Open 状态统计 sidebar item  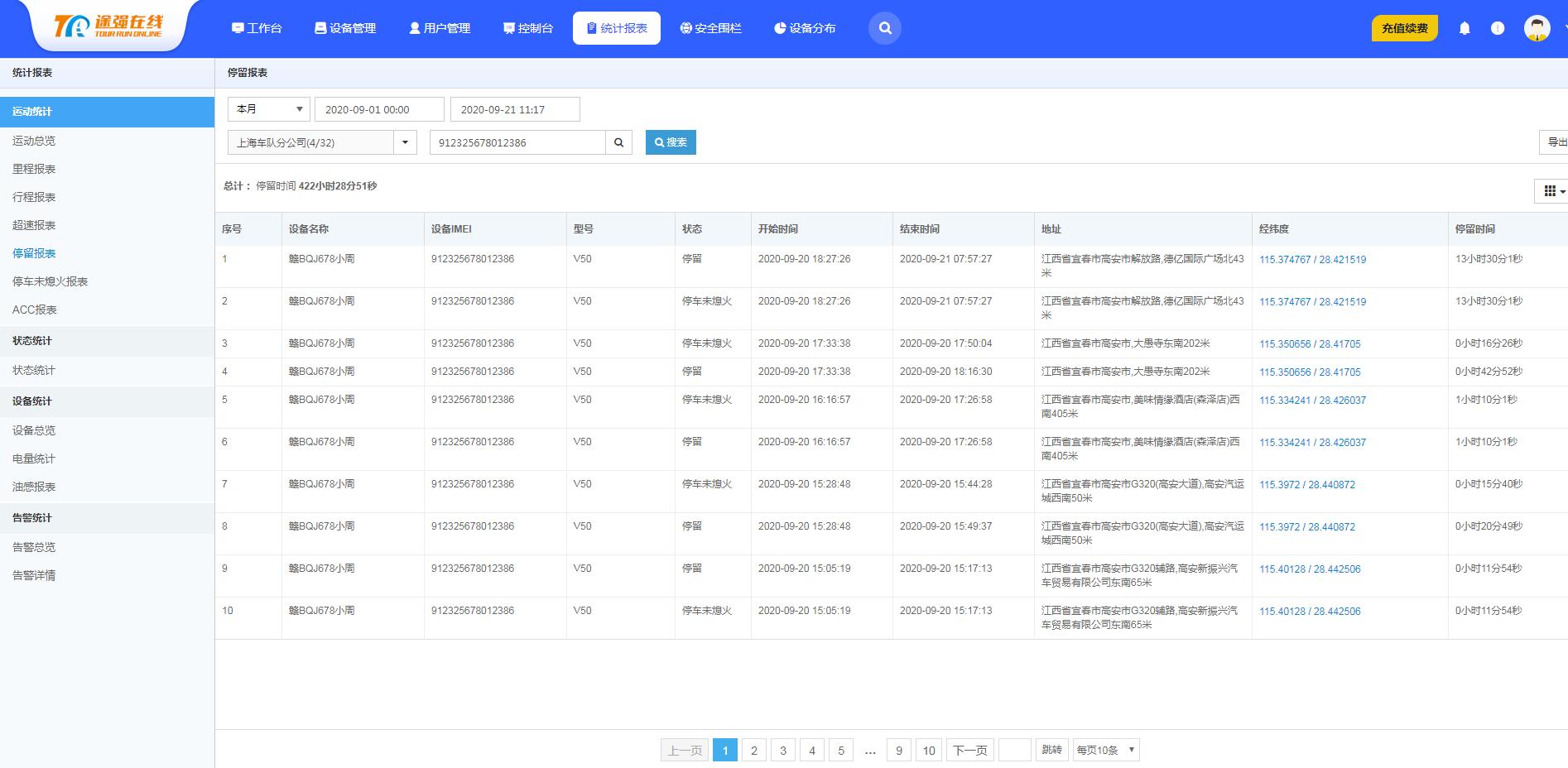coord(34,370)
